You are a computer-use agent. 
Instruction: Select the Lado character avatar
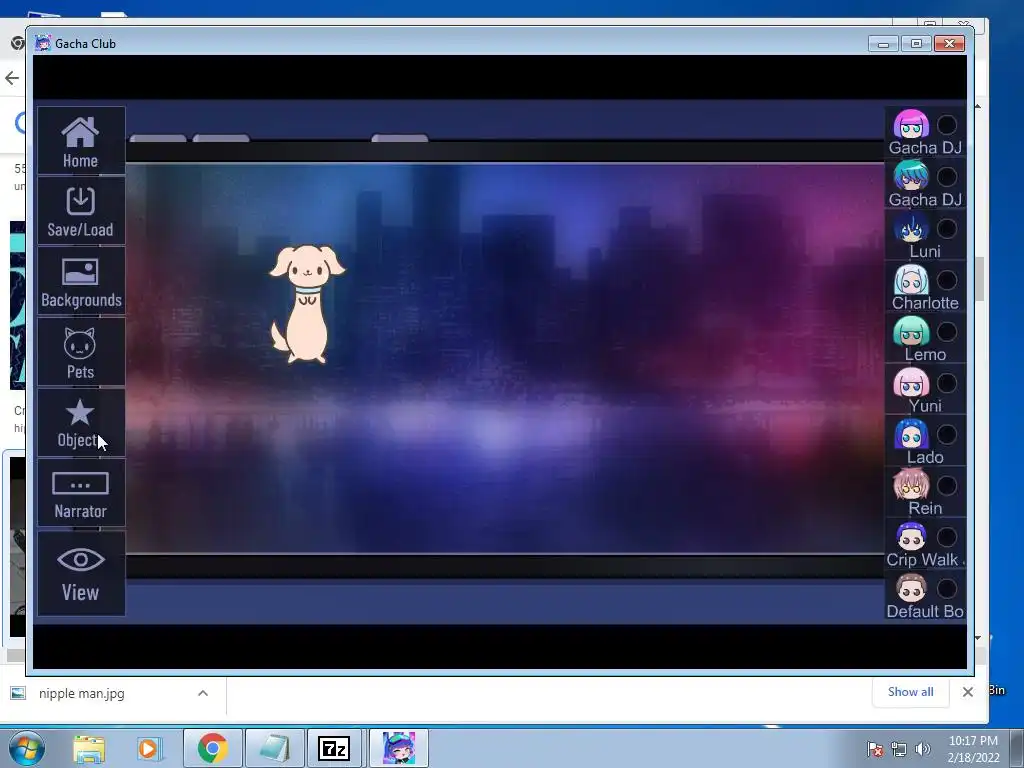point(911,434)
